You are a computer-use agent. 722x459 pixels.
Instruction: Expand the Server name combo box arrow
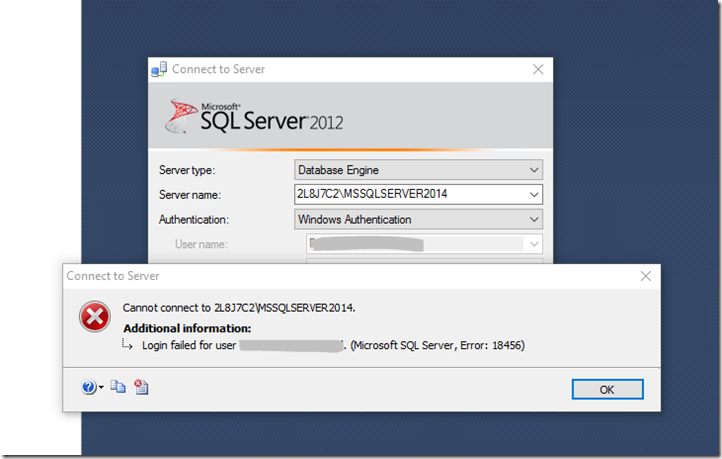pos(534,194)
